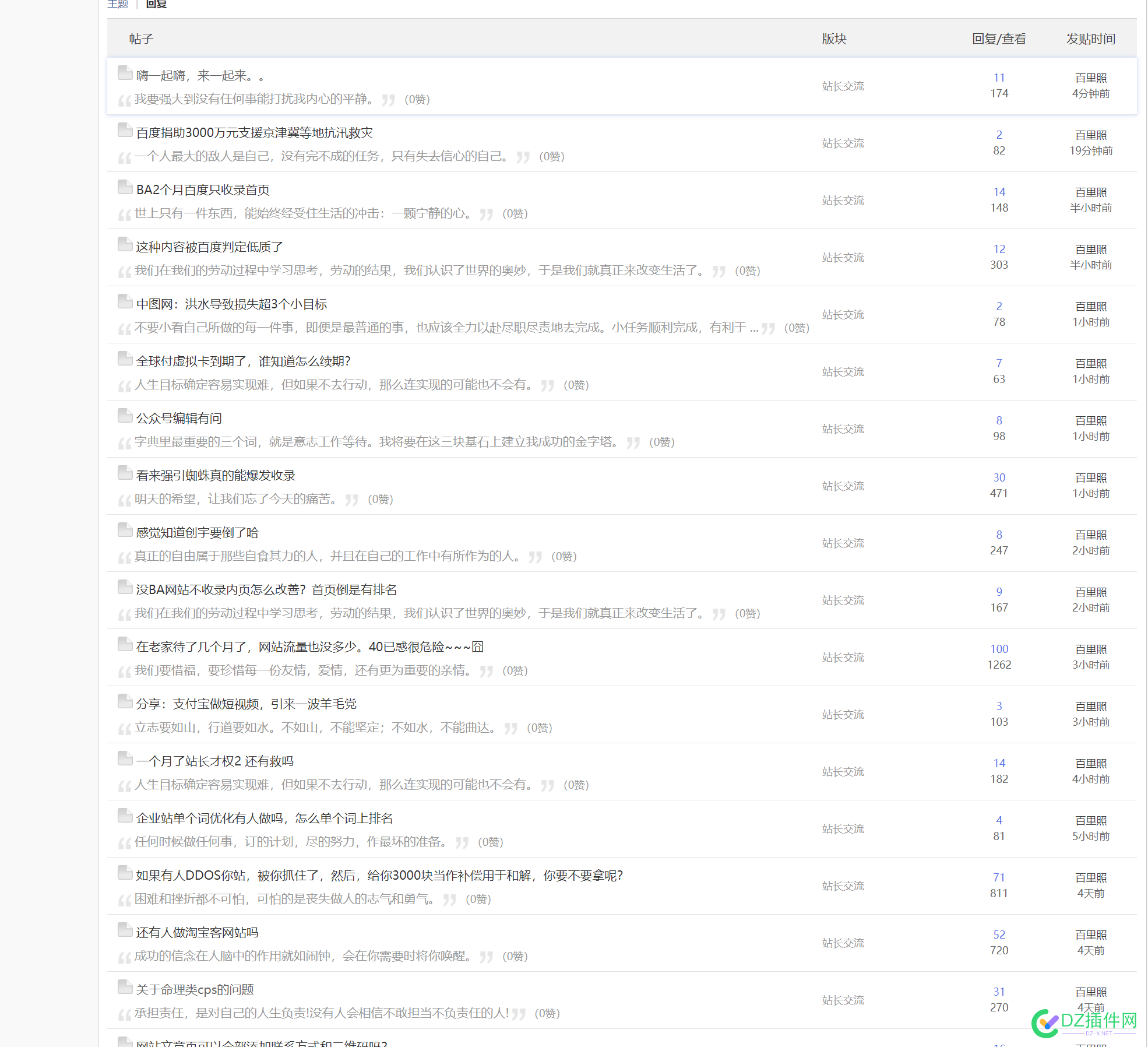Open post 企业站单个词优化有人做吗
1148x1047 pixels.
(x=265, y=818)
